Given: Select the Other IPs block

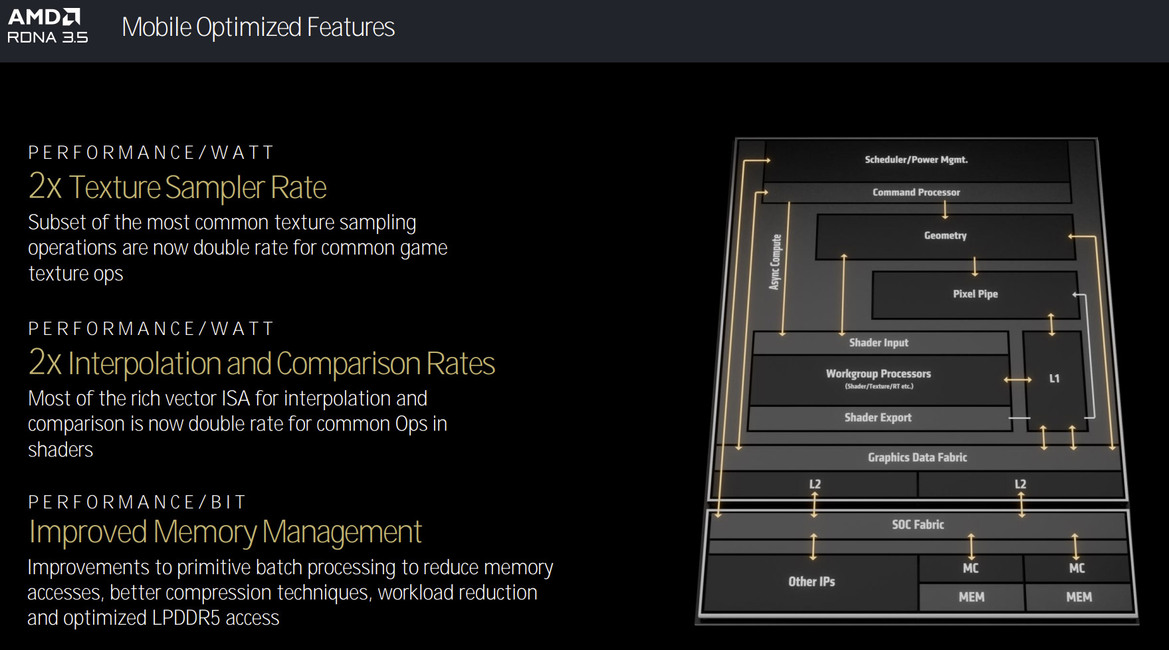Looking at the screenshot, I should pyautogui.click(x=811, y=582).
